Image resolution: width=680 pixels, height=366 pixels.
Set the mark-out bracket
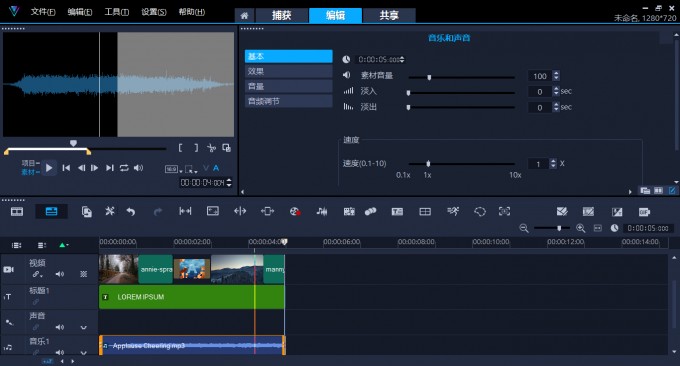(x=196, y=148)
